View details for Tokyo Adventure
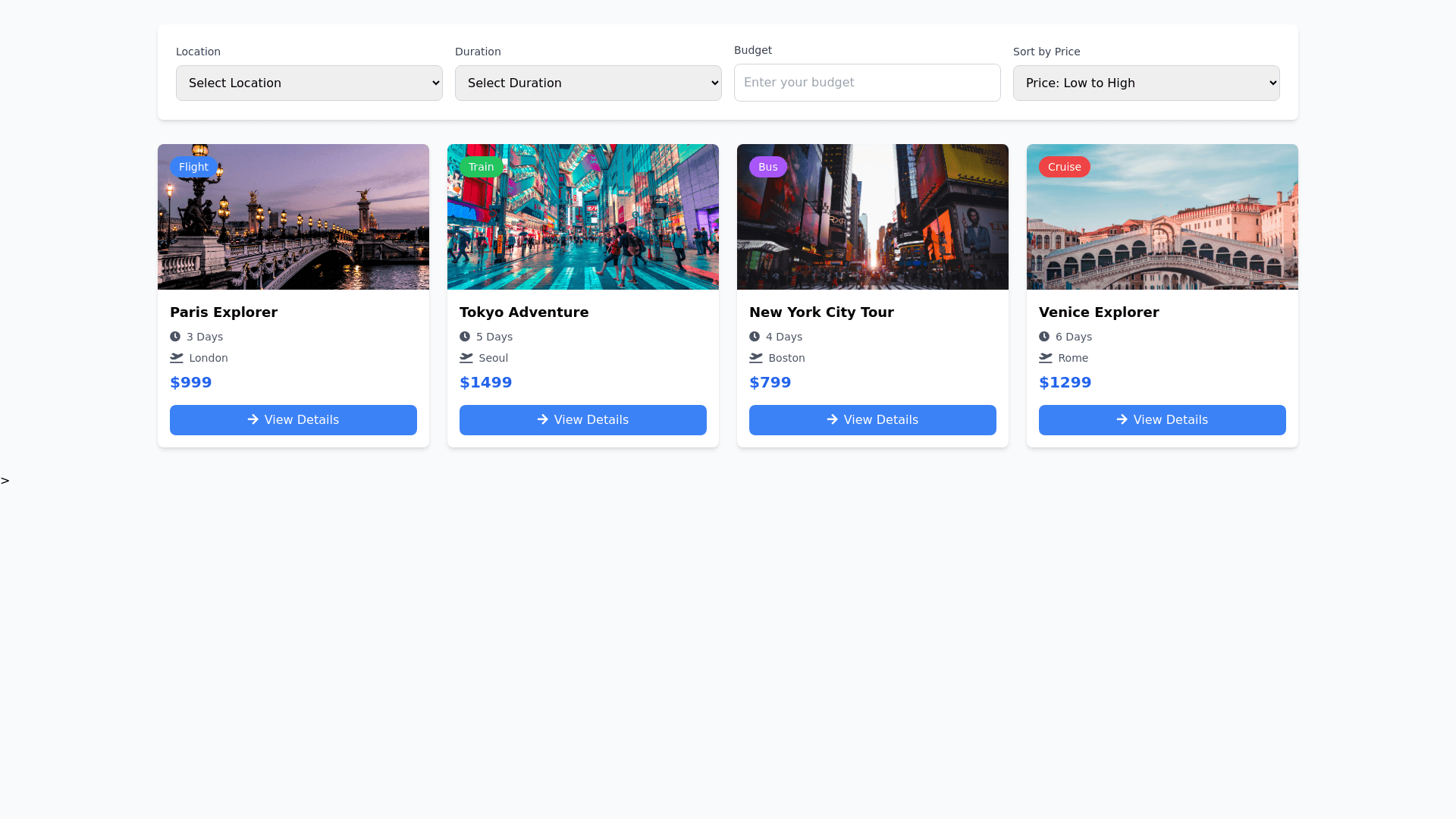 coord(582,420)
